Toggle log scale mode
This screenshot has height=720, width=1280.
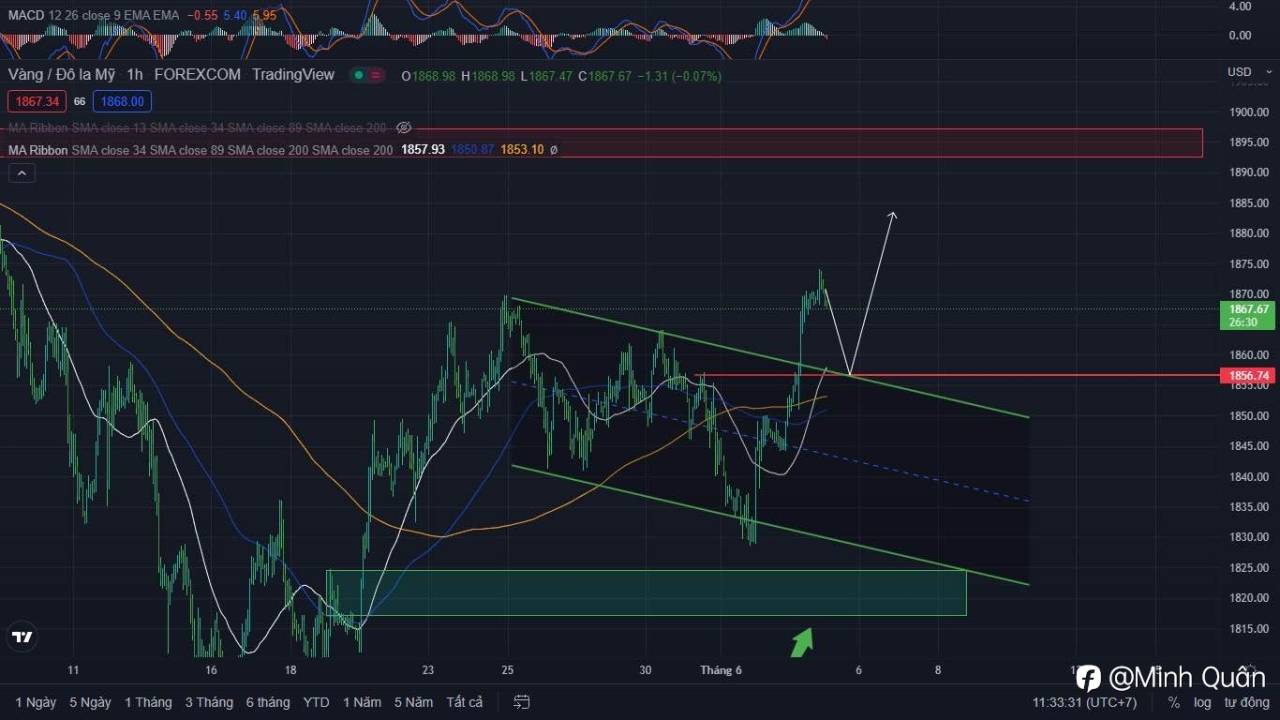1202,702
